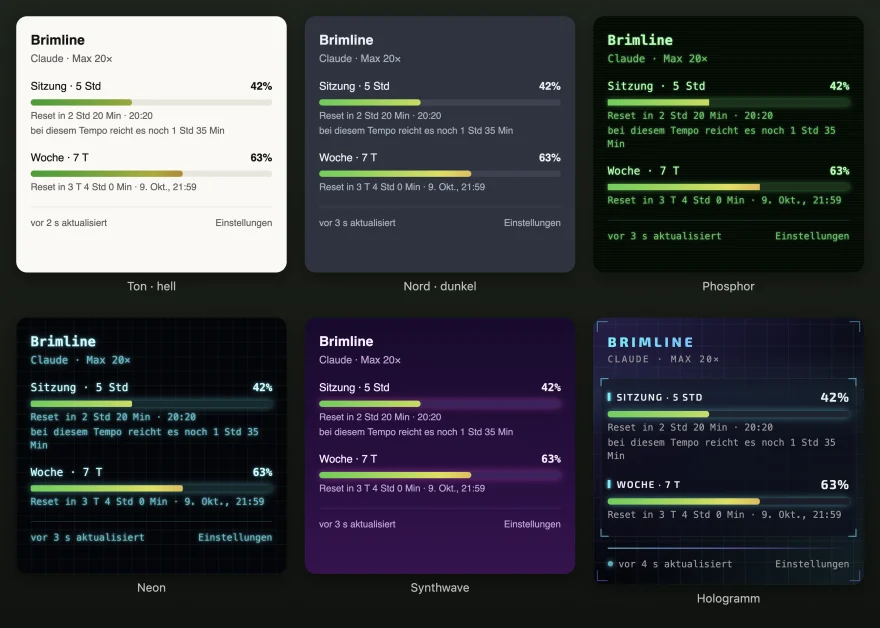Select the "Nord · dunkel" theme label
Screen dimensions: 880x628
[440, 286]
